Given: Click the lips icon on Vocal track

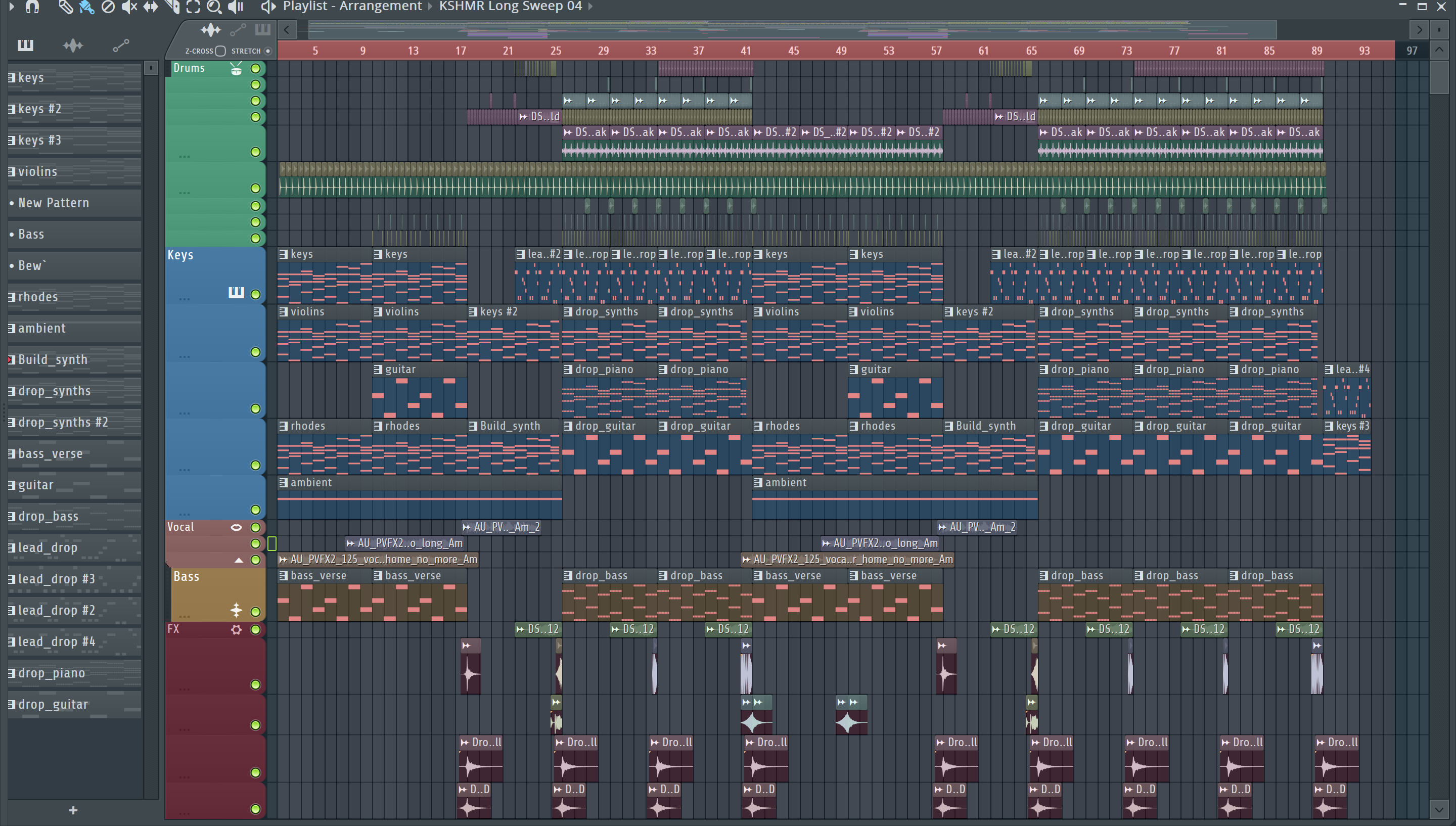Looking at the screenshot, I should (x=236, y=527).
